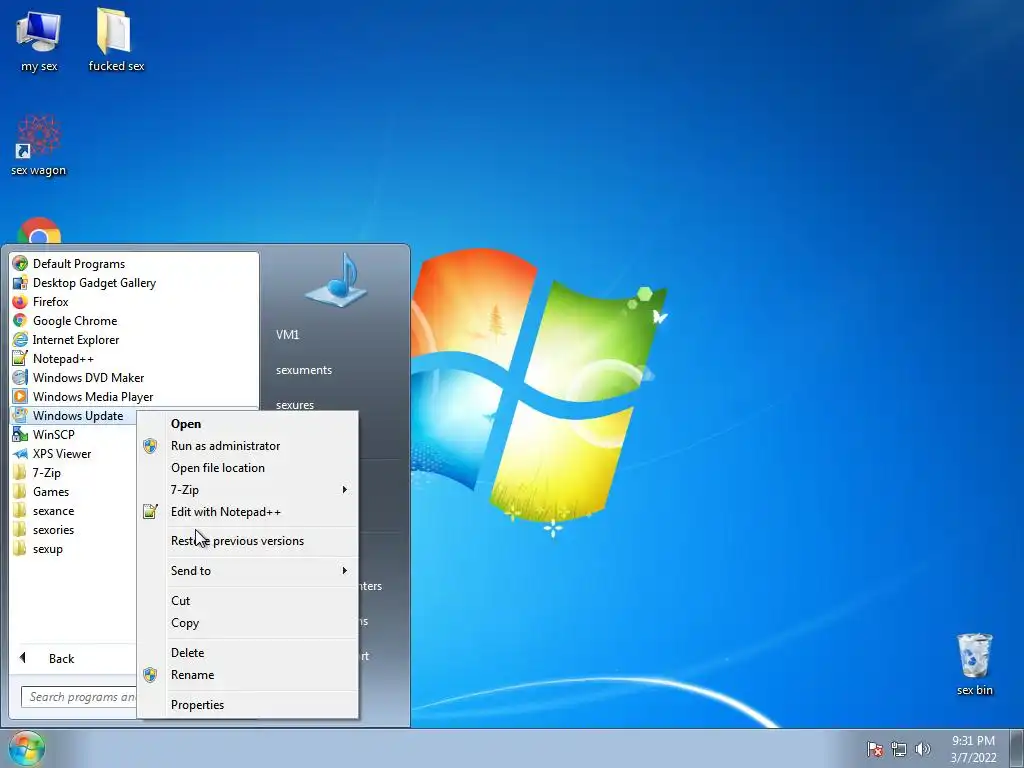Choose Restore previous versions
This screenshot has width=1024, height=768.
tap(248, 541)
